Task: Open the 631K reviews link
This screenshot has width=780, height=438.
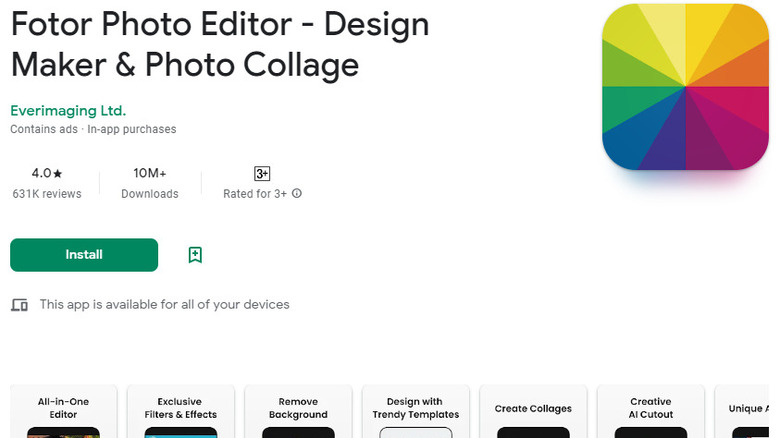Action: pos(47,194)
